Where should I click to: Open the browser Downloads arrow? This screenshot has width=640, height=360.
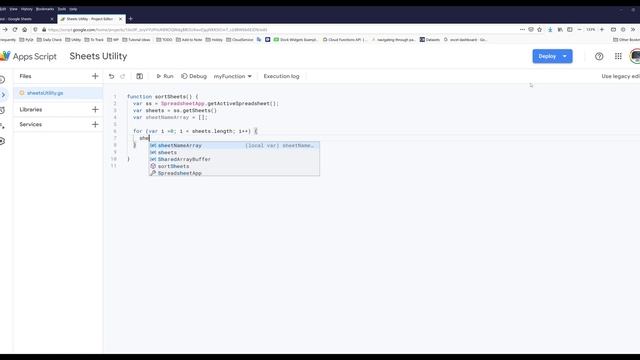click(x=550, y=29)
